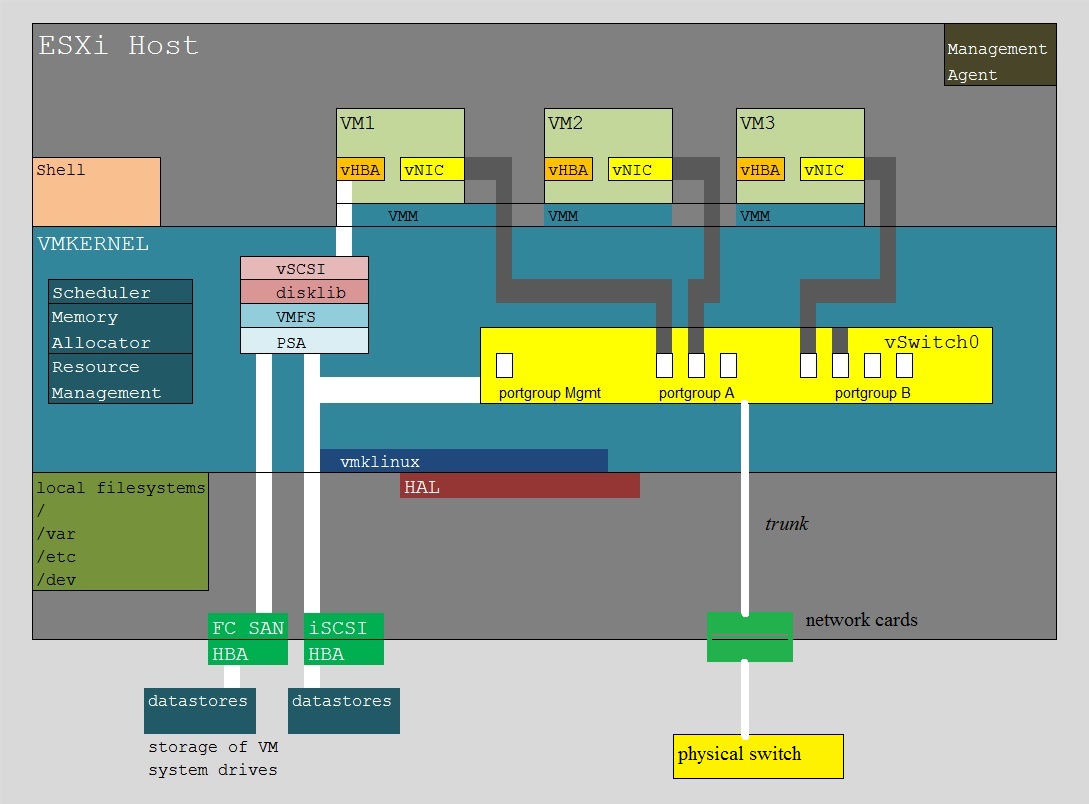This screenshot has width=1089, height=804.
Task: Select the portgroup A label
Action: pyautogui.click(x=696, y=393)
